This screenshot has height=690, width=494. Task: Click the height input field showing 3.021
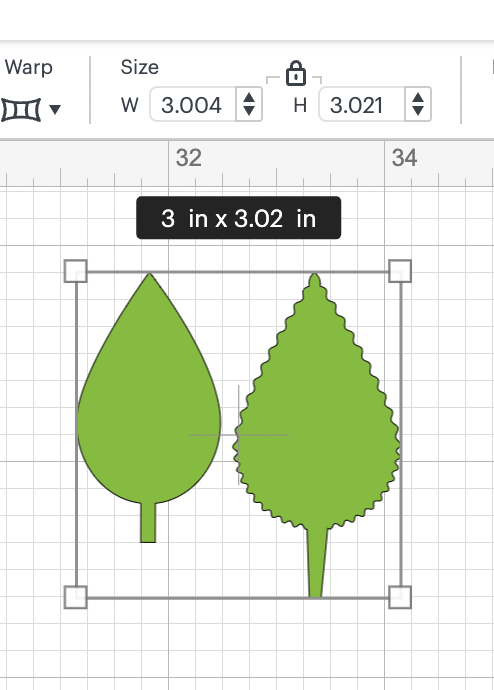[x=362, y=105]
